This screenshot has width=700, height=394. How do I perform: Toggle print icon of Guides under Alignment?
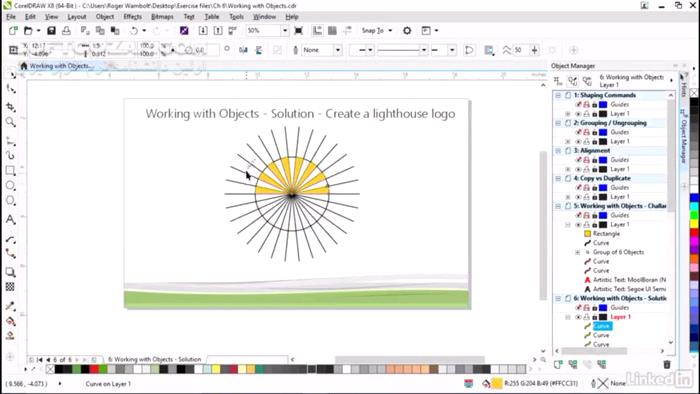[587, 160]
